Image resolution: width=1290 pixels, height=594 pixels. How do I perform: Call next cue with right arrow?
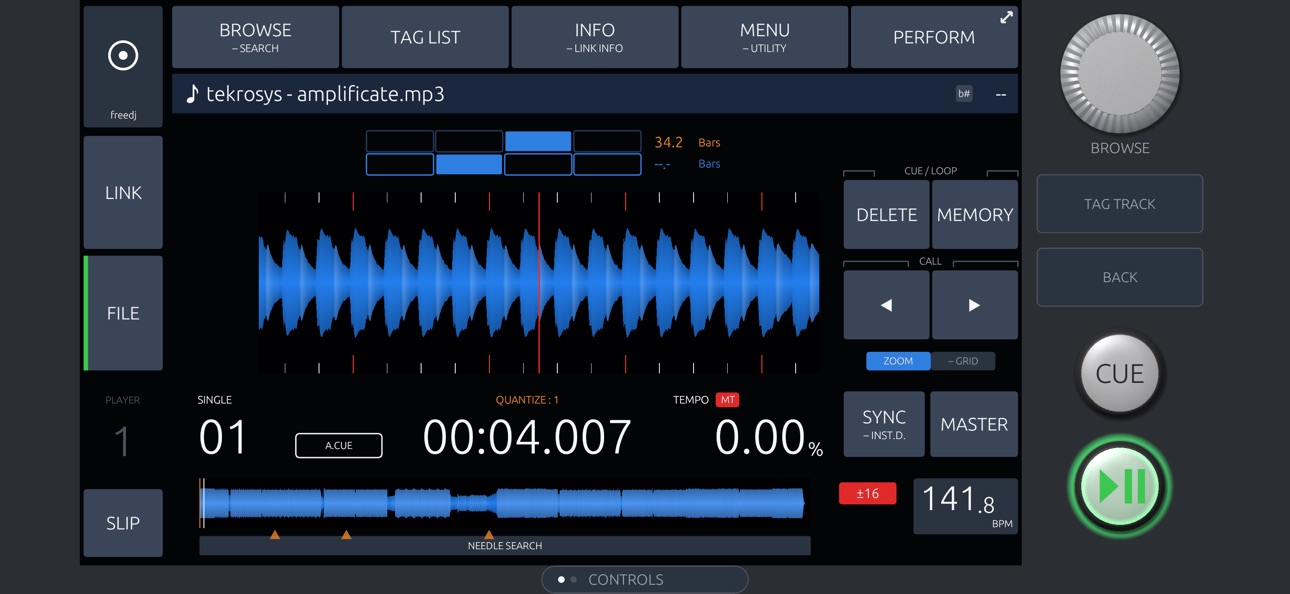[975, 305]
